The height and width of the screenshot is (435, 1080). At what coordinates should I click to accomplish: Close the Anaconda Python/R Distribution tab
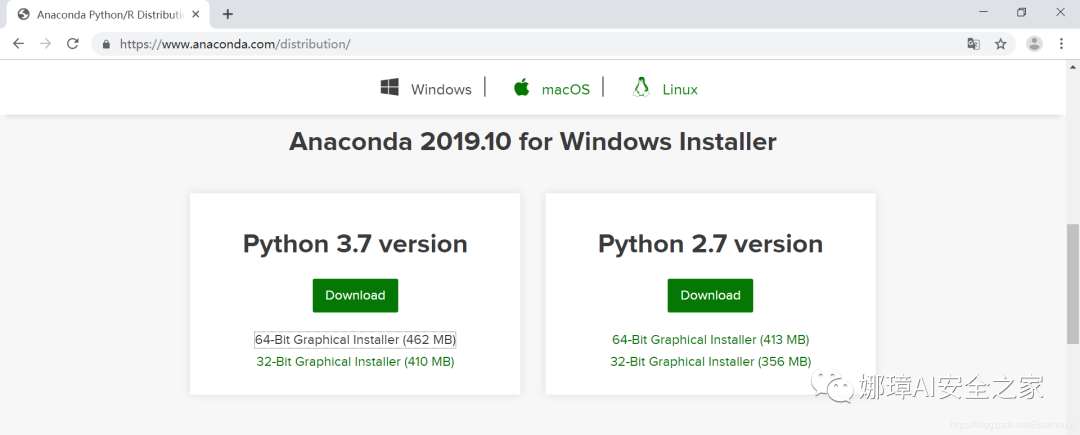click(x=196, y=14)
